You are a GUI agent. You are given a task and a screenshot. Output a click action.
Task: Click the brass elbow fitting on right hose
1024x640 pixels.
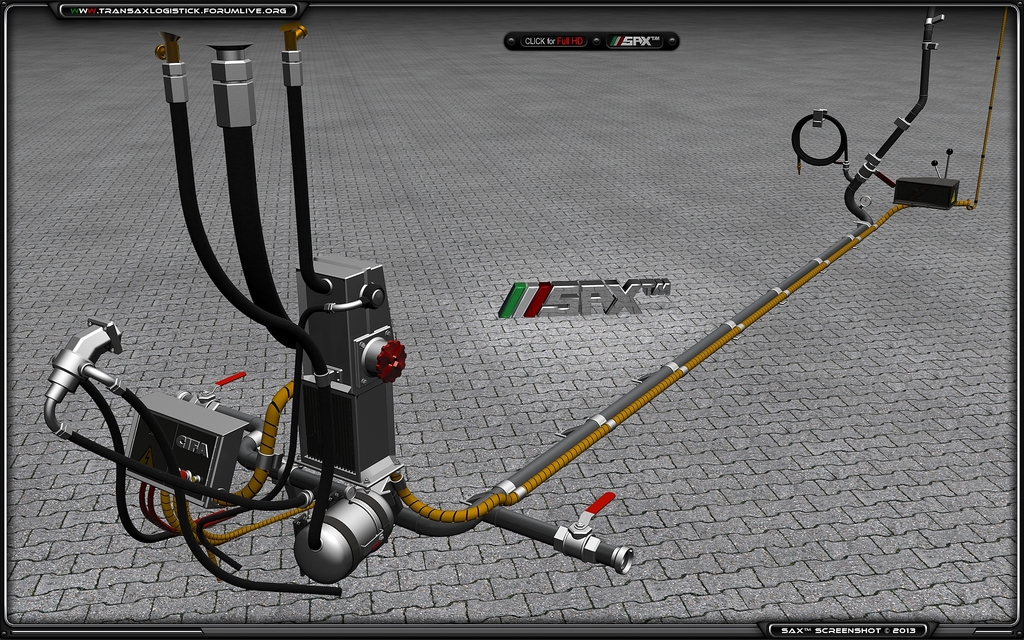pyautogui.click(x=293, y=36)
